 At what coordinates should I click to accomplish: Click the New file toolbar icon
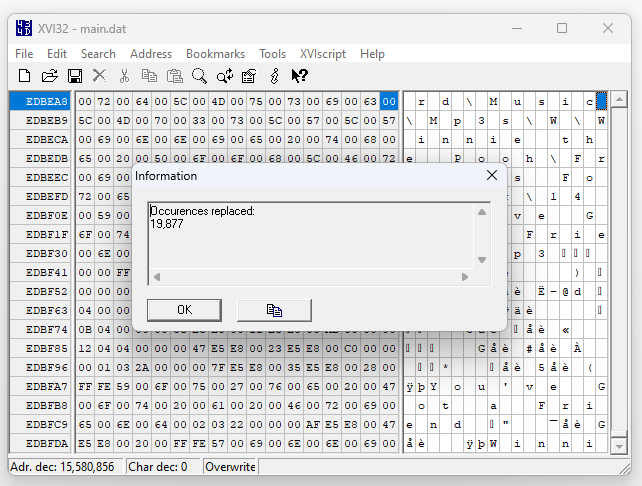(x=24, y=76)
